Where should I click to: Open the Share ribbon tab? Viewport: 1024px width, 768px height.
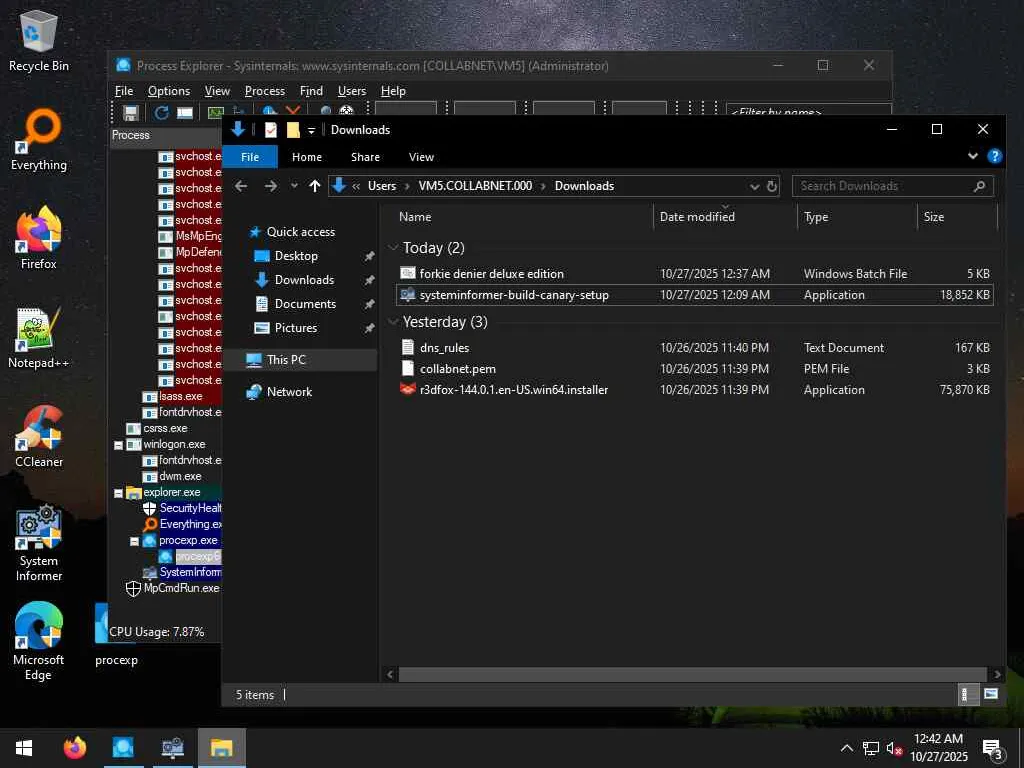(365, 157)
